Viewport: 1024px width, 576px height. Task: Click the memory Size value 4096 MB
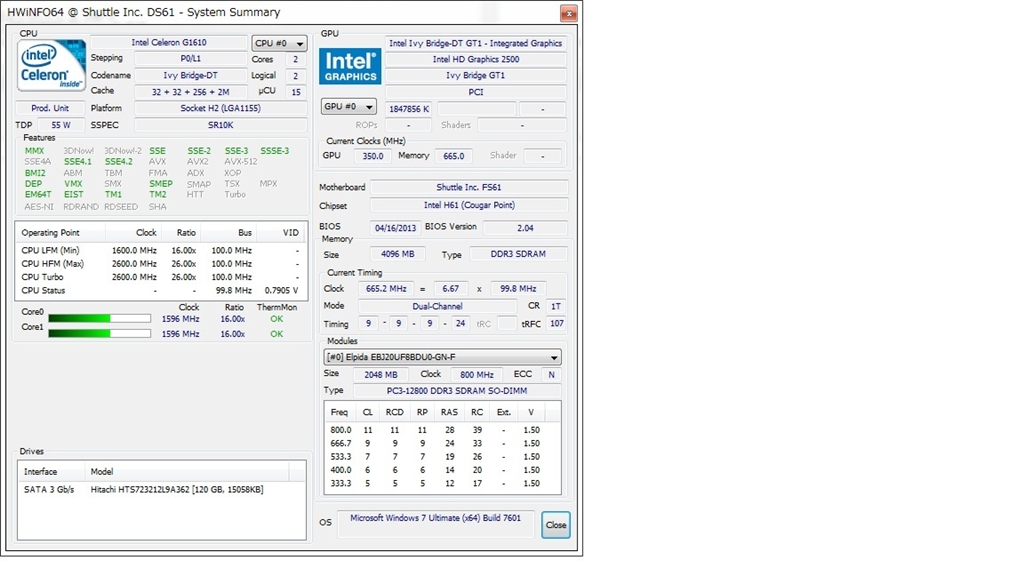click(x=398, y=254)
